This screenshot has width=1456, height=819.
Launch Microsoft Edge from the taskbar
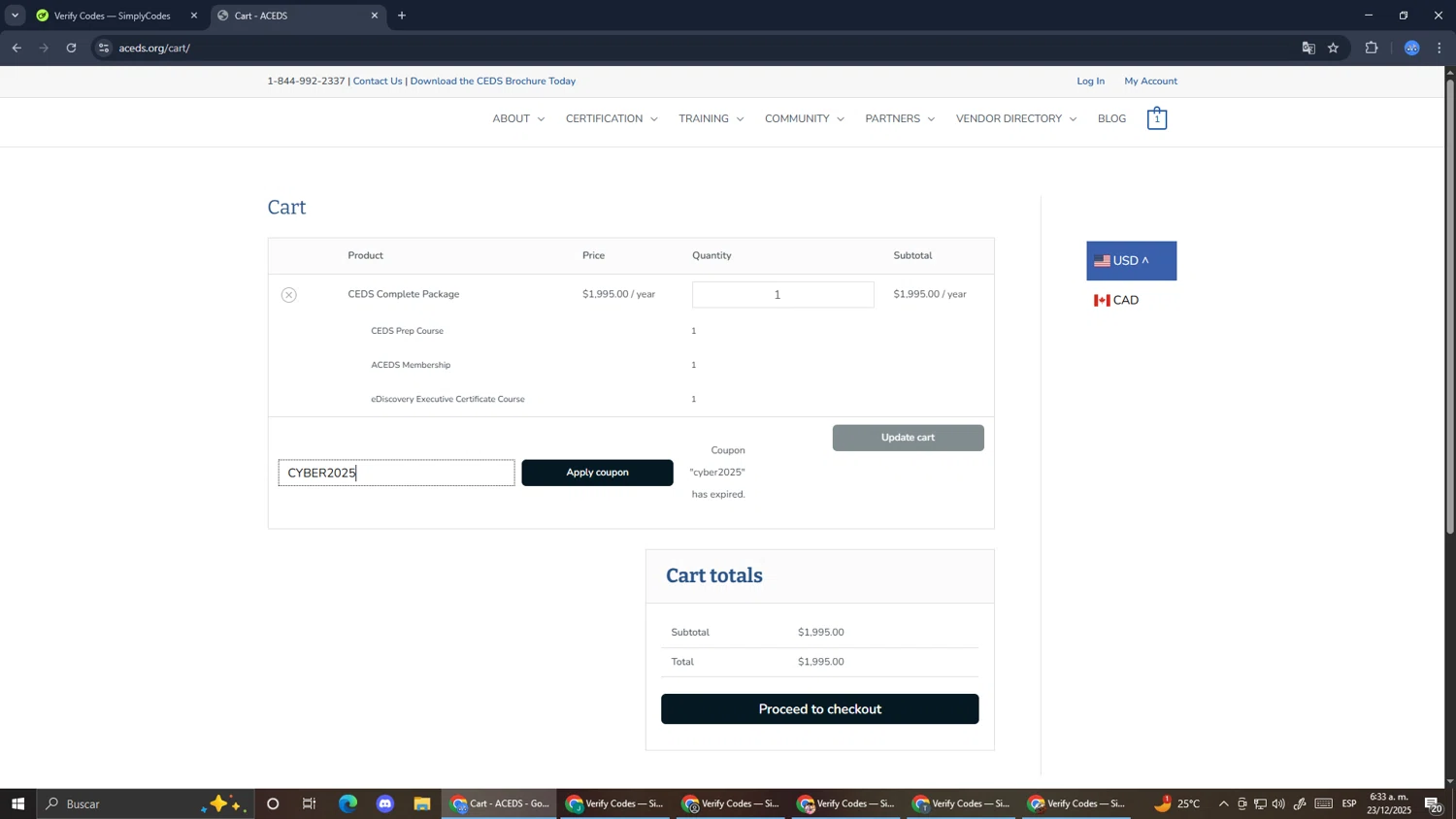[x=347, y=803]
